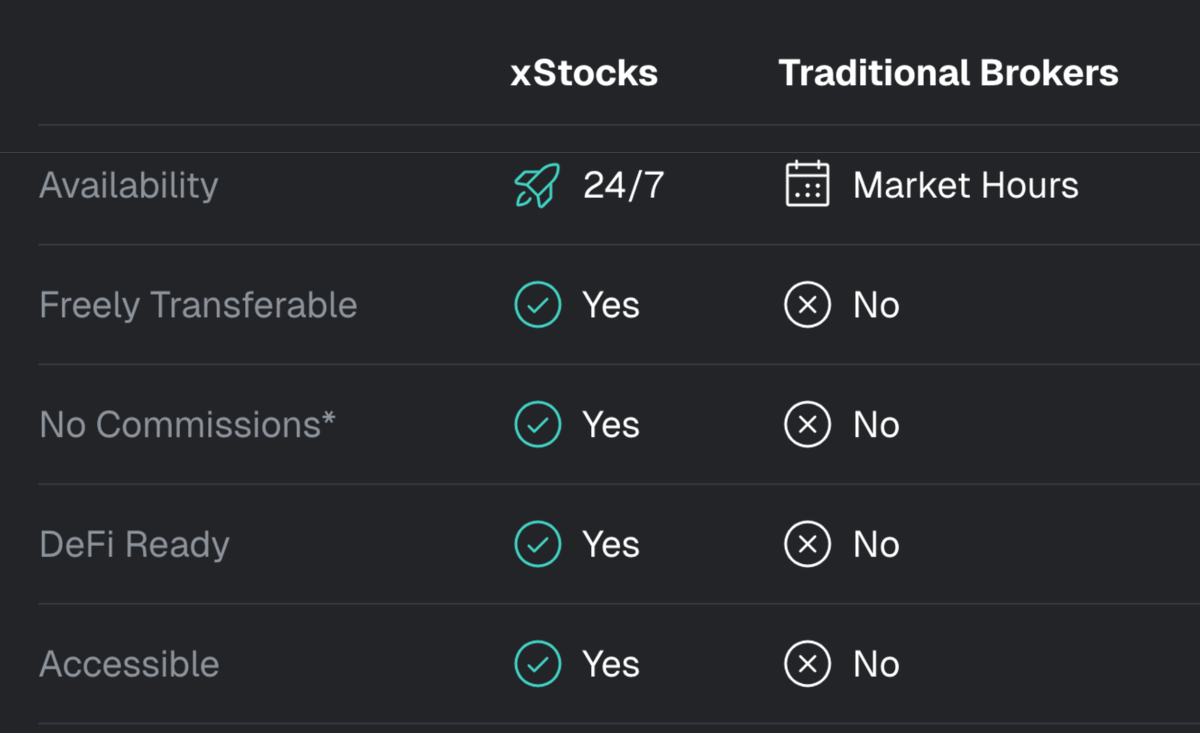Select the xStocks column header

(x=584, y=73)
